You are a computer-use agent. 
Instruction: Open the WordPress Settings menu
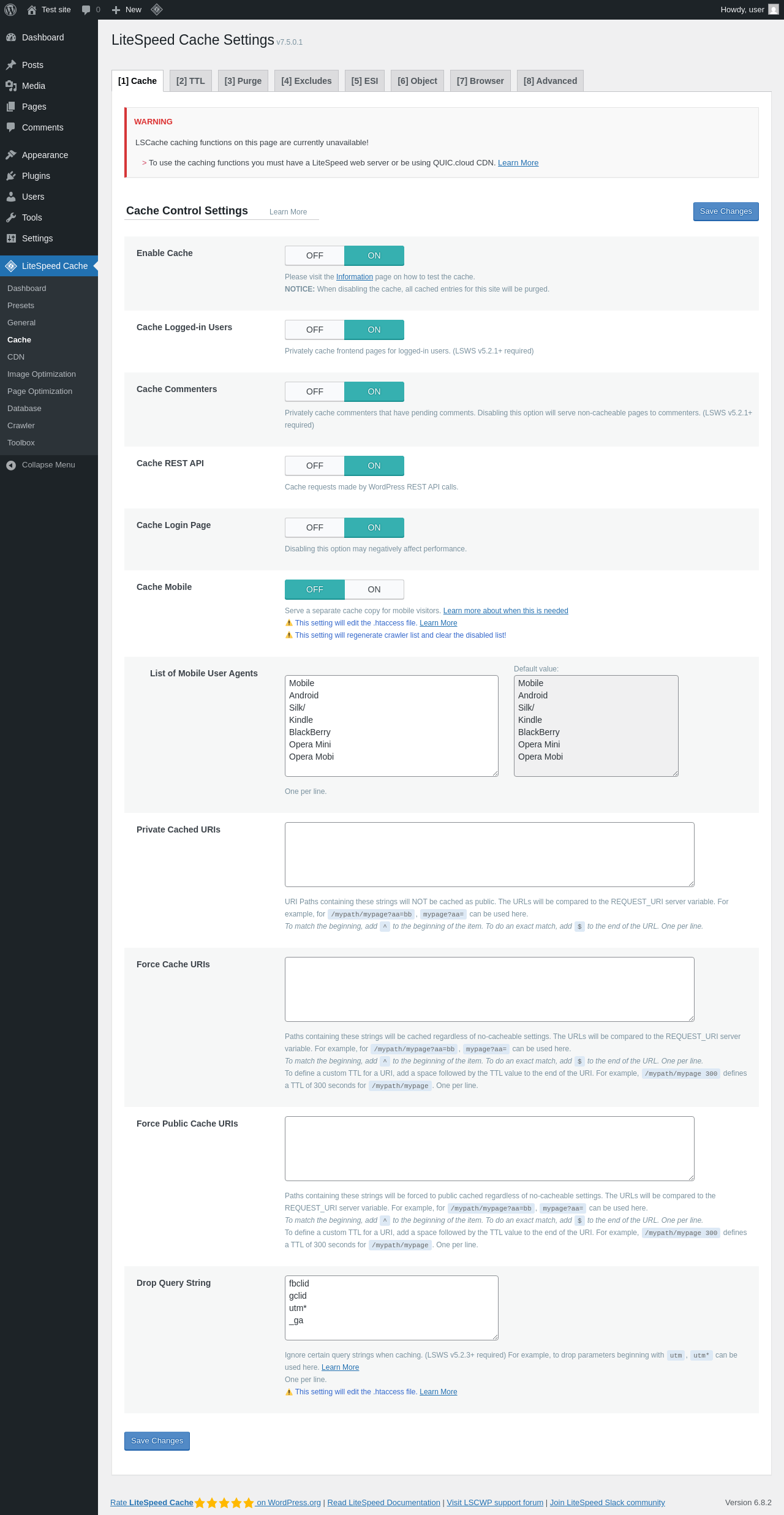tap(49, 238)
